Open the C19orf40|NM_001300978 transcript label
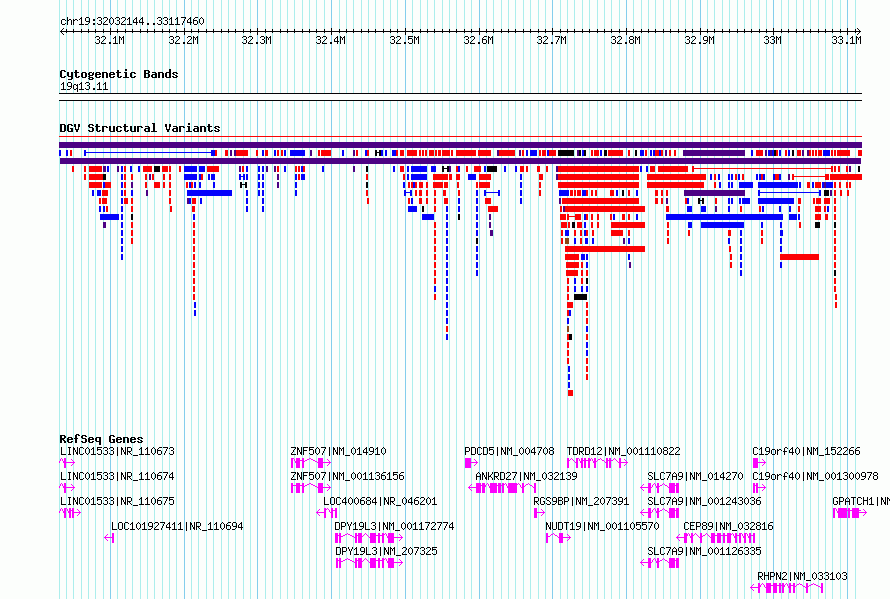 [x=815, y=476]
